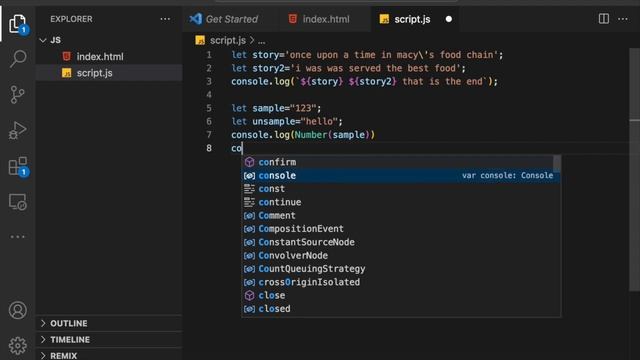Open Run and Debug view icon

pyautogui.click(x=18, y=130)
